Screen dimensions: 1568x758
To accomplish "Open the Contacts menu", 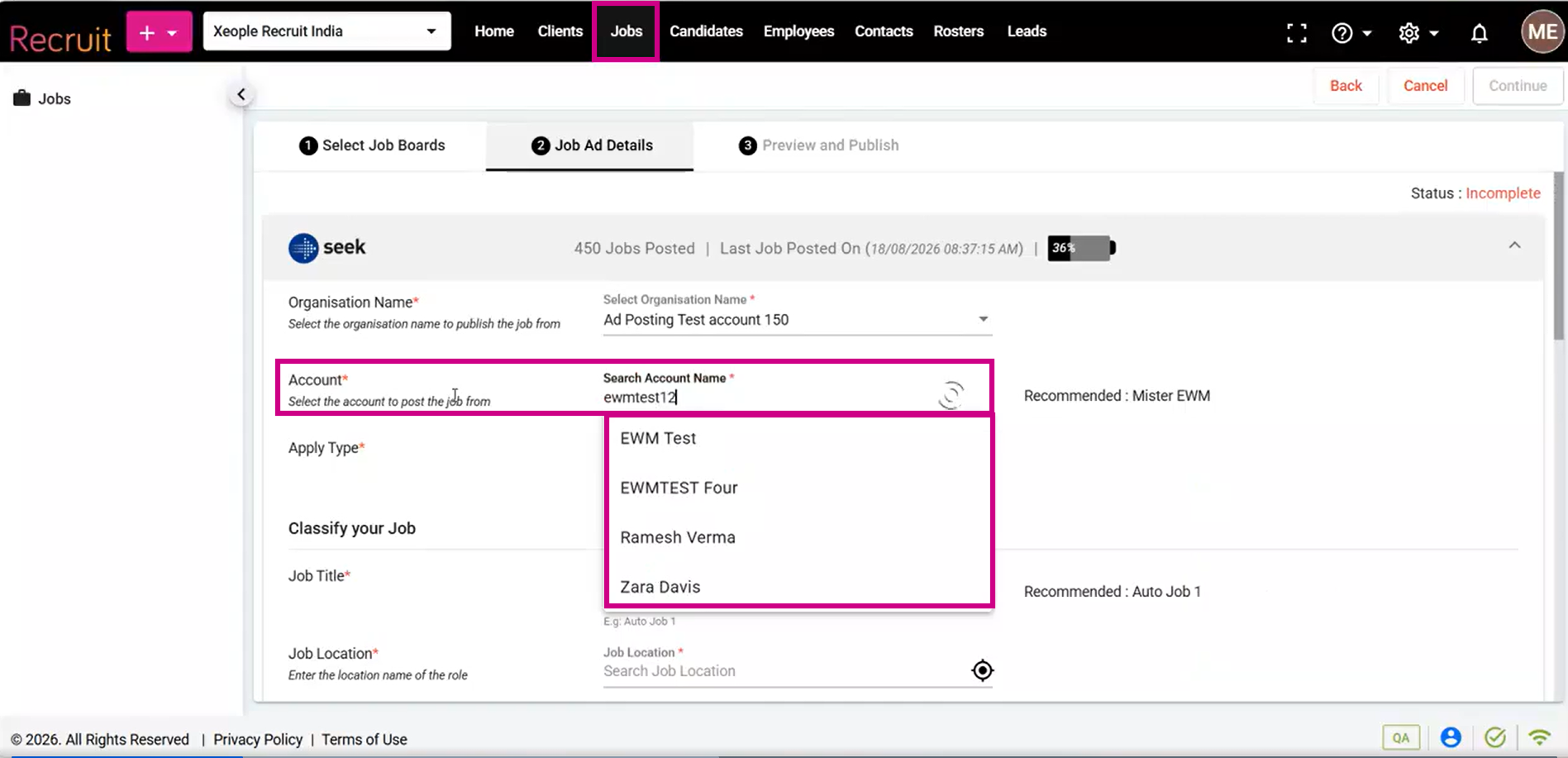I will click(x=884, y=31).
